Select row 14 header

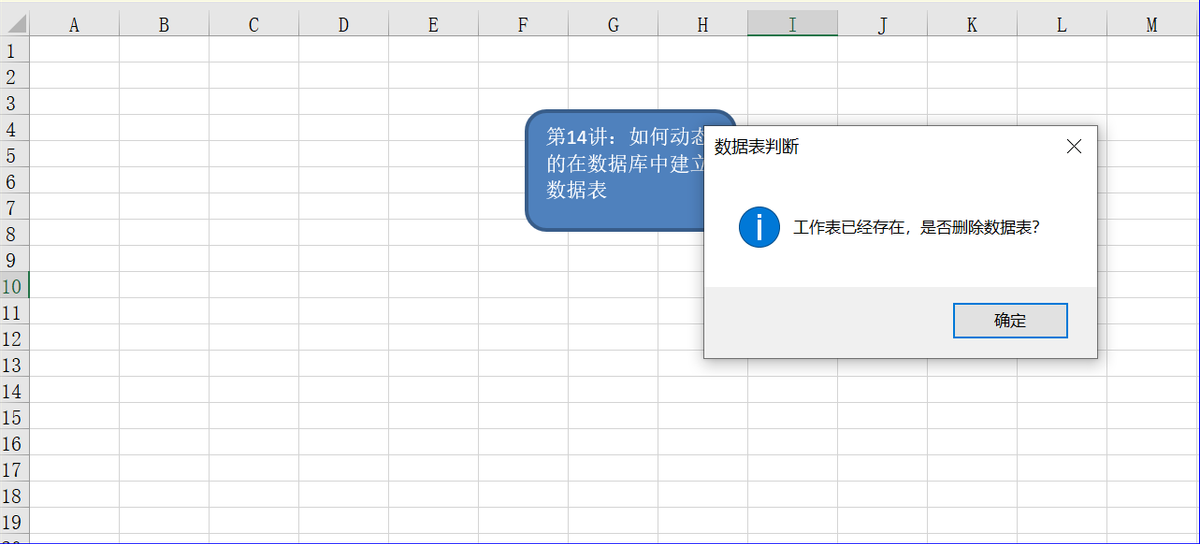(x=14, y=390)
